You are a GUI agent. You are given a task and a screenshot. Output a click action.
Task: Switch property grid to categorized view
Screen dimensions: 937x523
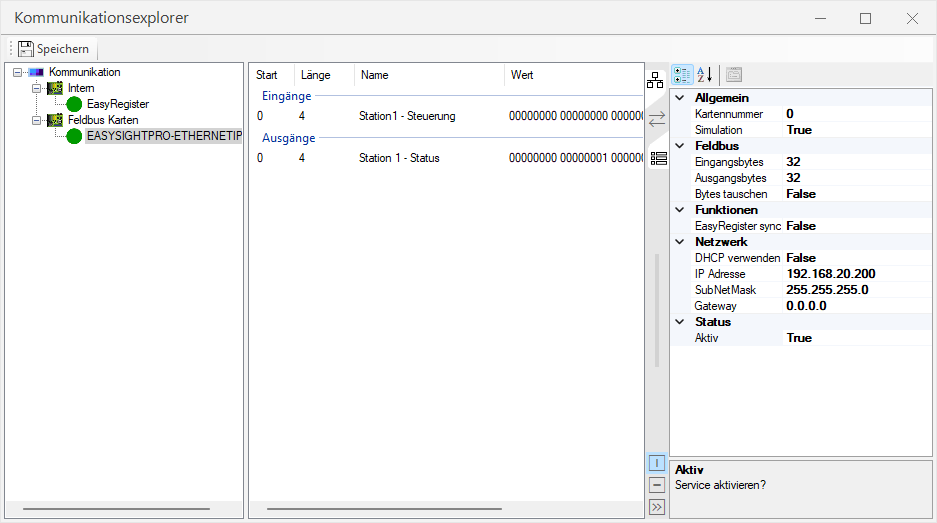point(682,75)
